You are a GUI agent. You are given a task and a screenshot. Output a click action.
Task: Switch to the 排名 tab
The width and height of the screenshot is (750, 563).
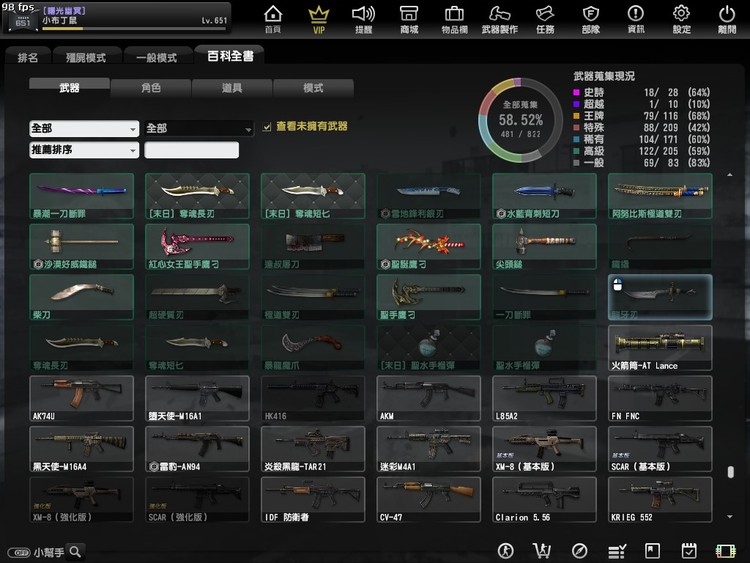pyautogui.click(x=28, y=57)
